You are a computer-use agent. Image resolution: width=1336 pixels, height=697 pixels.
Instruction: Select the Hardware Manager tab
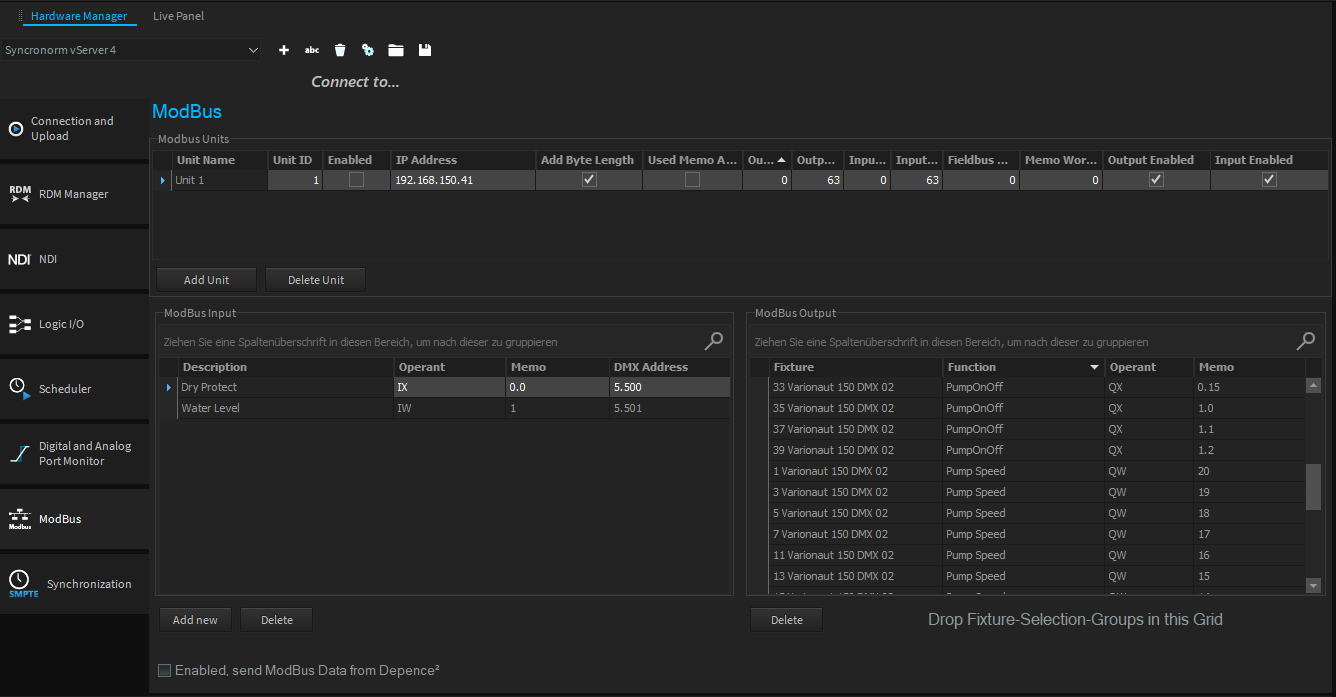tap(79, 16)
